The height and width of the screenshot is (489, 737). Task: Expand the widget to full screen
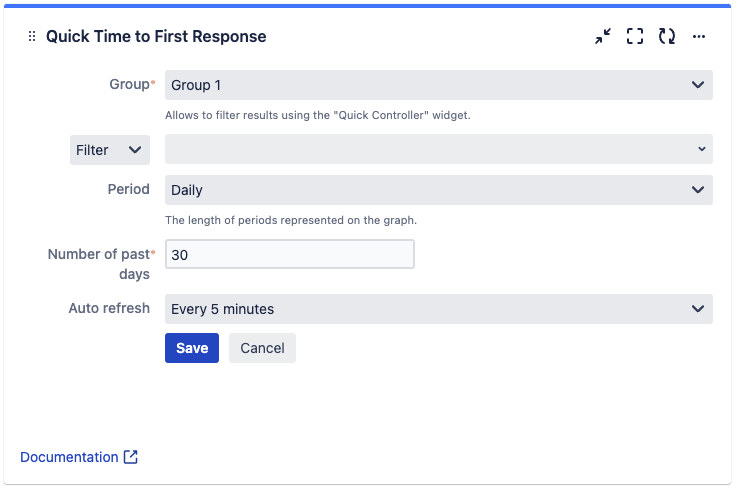[x=635, y=37]
